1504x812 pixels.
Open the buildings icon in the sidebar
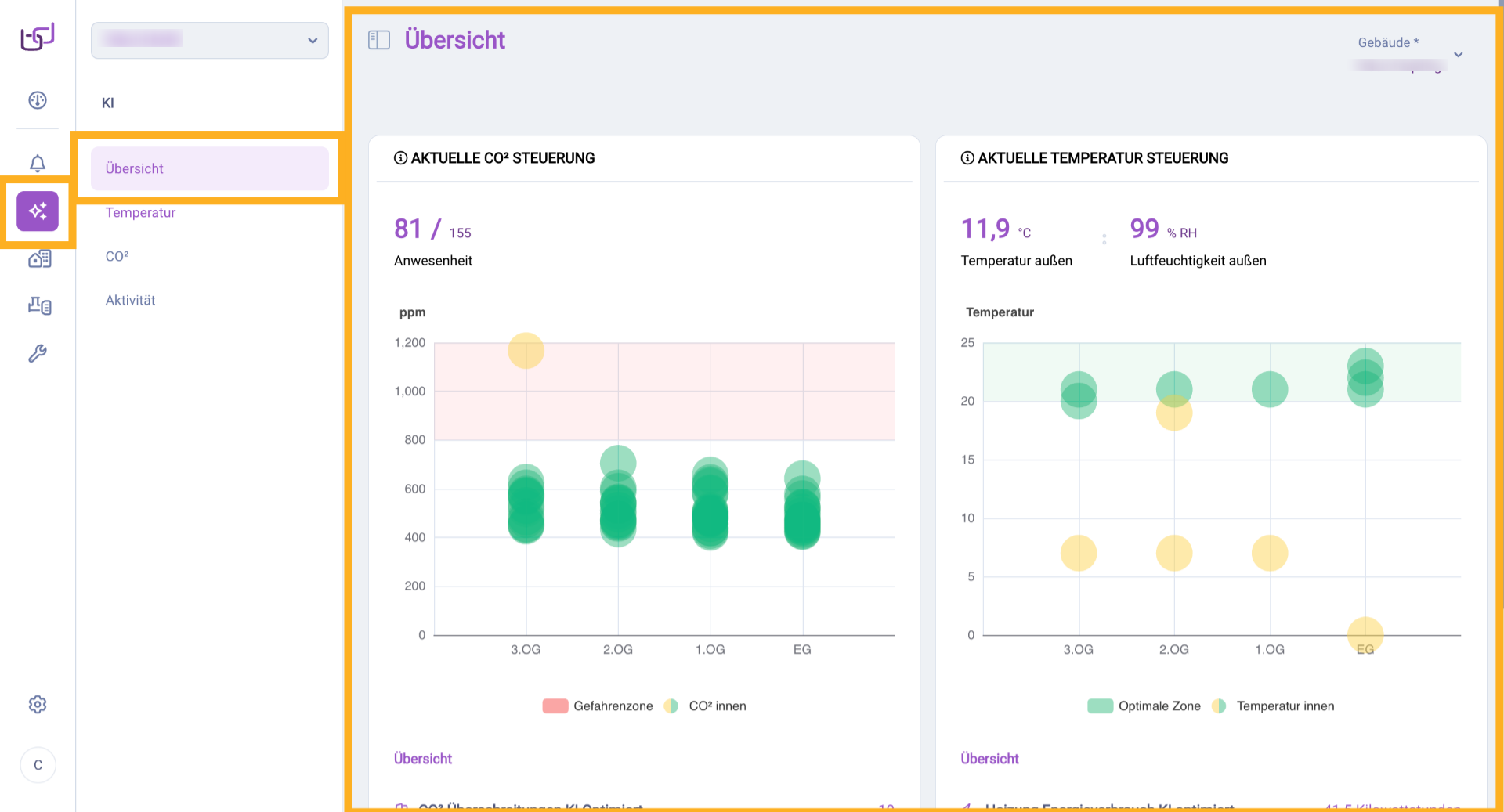pyautogui.click(x=39, y=259)
